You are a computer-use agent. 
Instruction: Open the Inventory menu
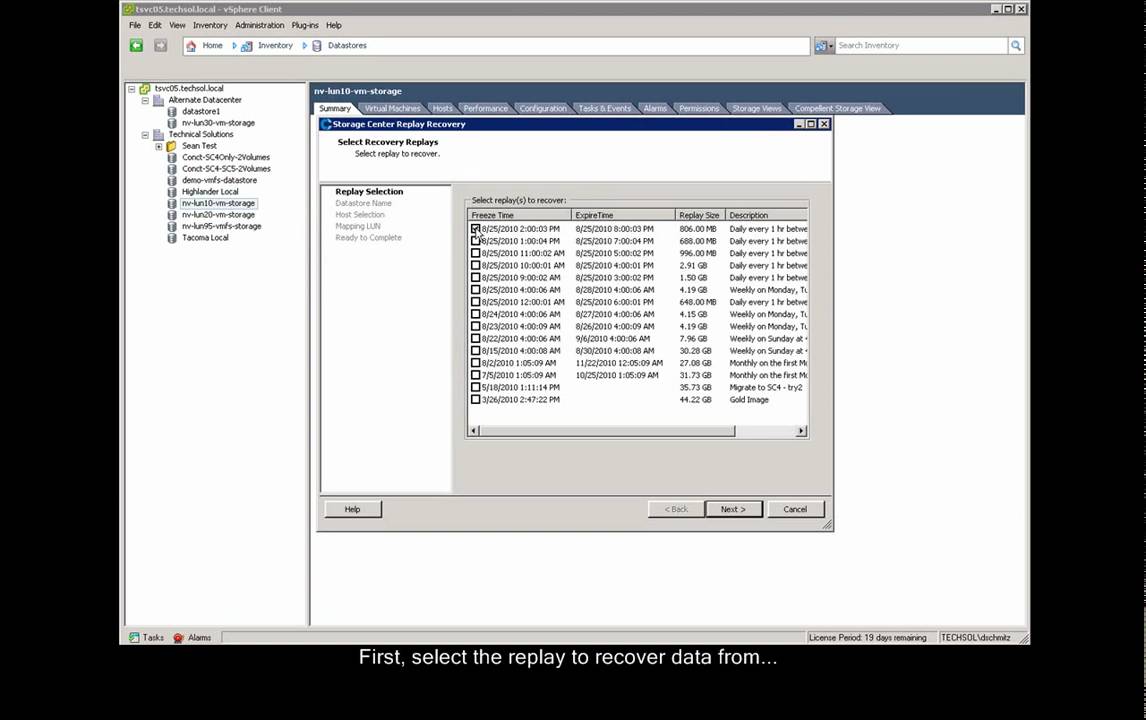(210, 25)
